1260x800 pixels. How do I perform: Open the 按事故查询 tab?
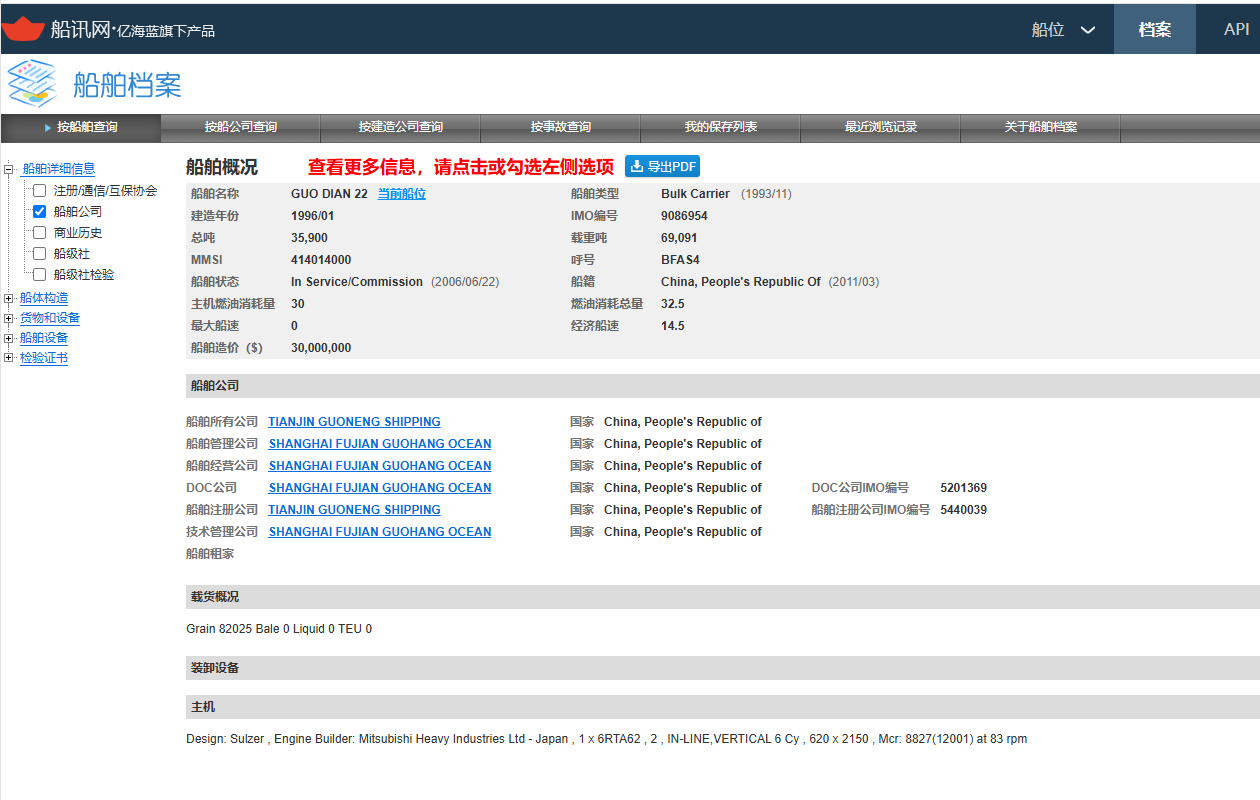561,127
